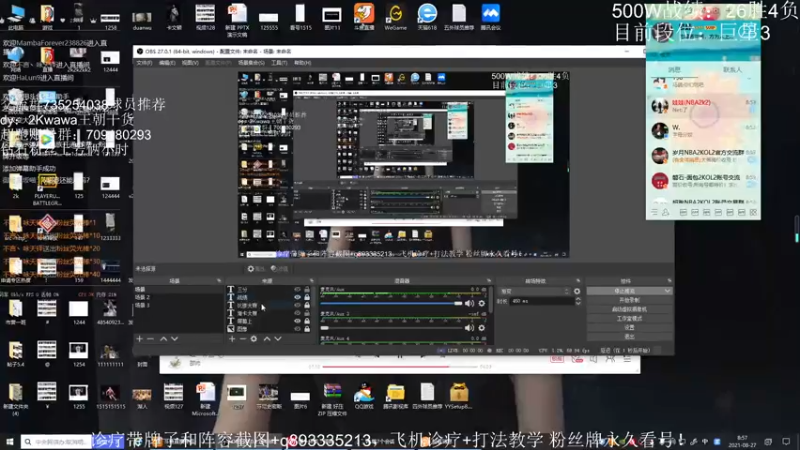Viewport: 800px width, 450px height.
Task: Move the scene up in the Scenes list
Action: point(163,339)
